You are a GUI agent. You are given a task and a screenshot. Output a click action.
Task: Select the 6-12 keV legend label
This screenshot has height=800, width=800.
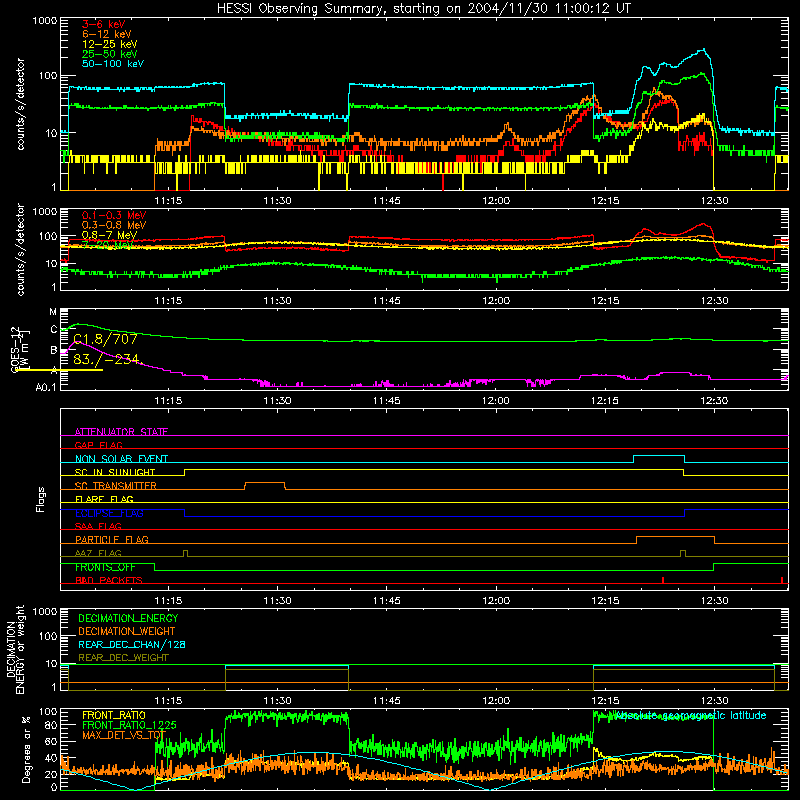(x=107, y=34)
